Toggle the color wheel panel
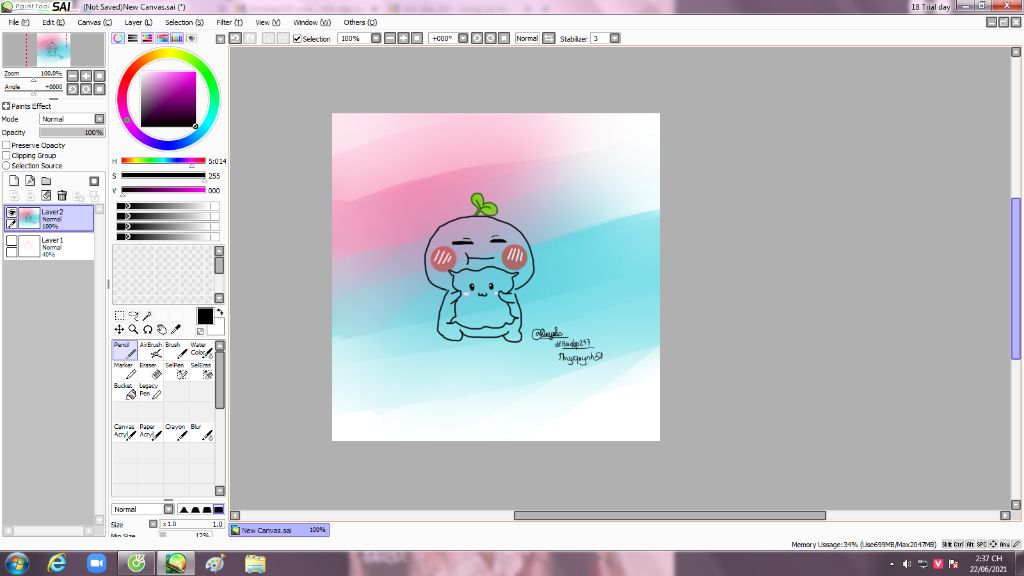This screenshot has height=576, width=1024. pyautogui.click(x=118, y=39)
